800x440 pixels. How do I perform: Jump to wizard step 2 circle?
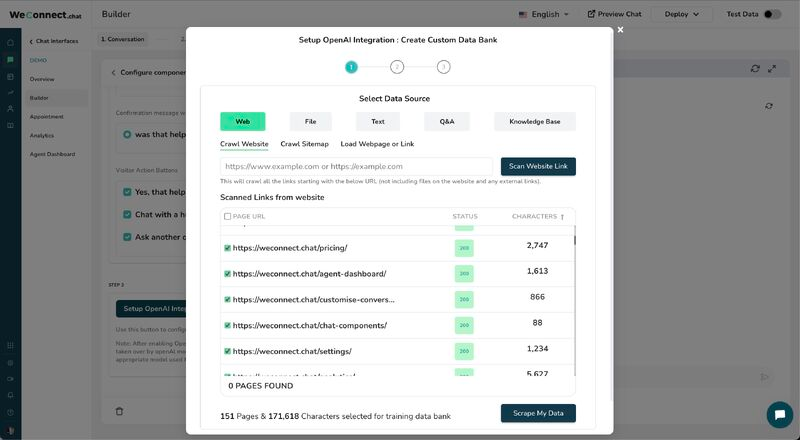[397, 67]
